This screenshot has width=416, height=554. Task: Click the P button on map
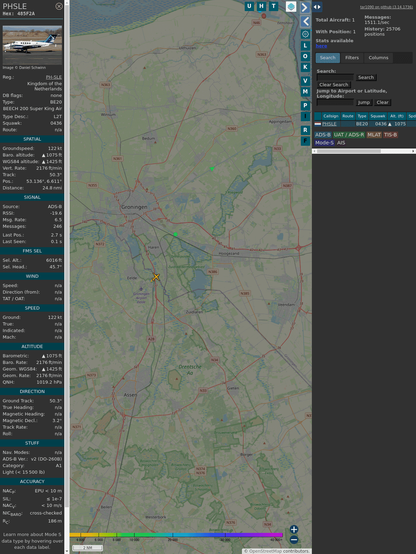[x=305, y=105]
